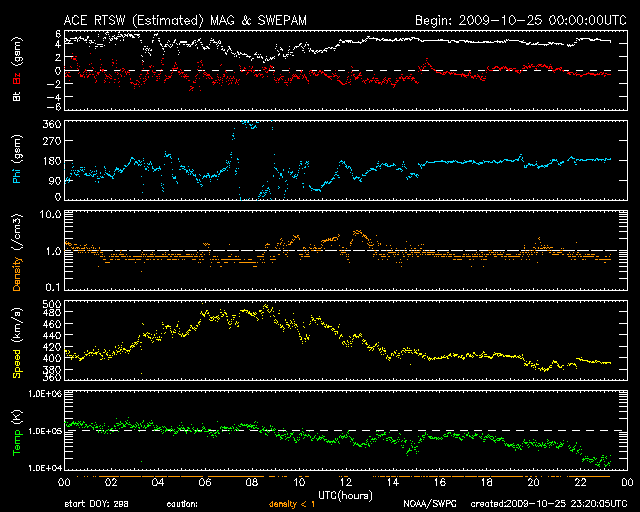Viewport: 640px width, 512px height.
Task: Click the '18' hour label on the time axis
Action: point(487,483)
